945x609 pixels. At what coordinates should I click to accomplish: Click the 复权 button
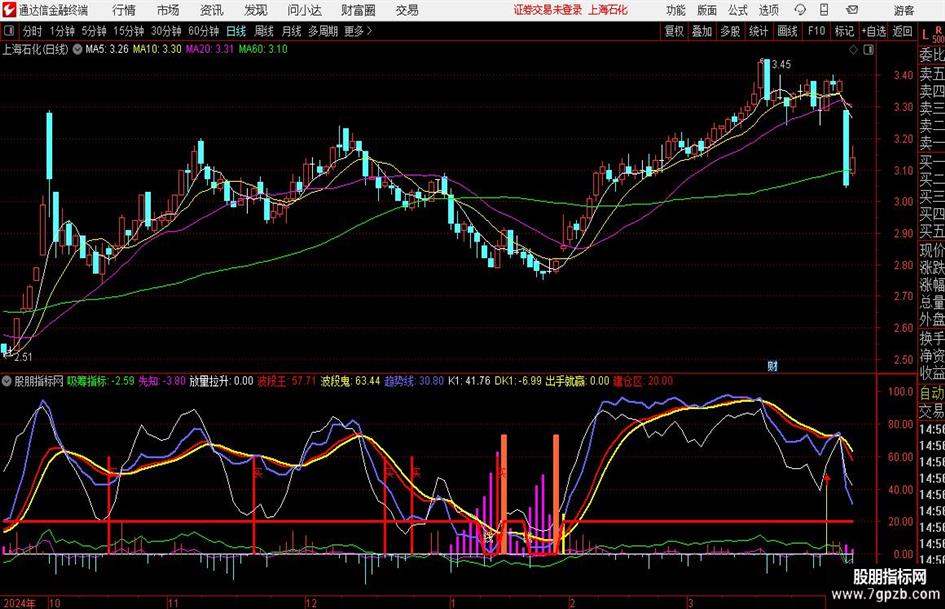point(674,31)
